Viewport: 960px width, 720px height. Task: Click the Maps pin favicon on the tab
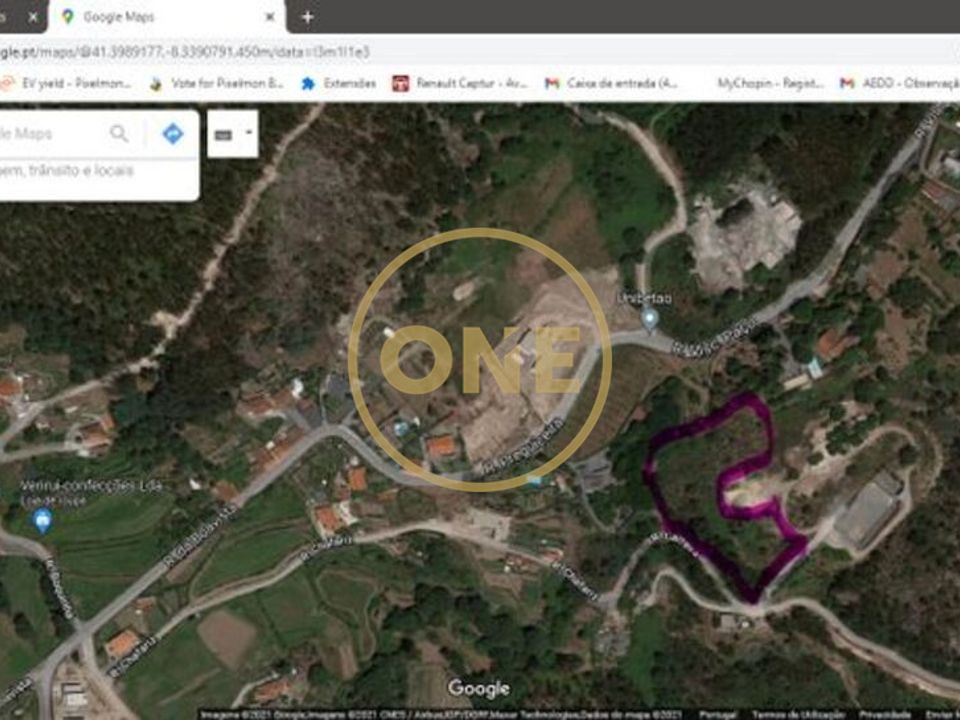click(x=68, y=17)
